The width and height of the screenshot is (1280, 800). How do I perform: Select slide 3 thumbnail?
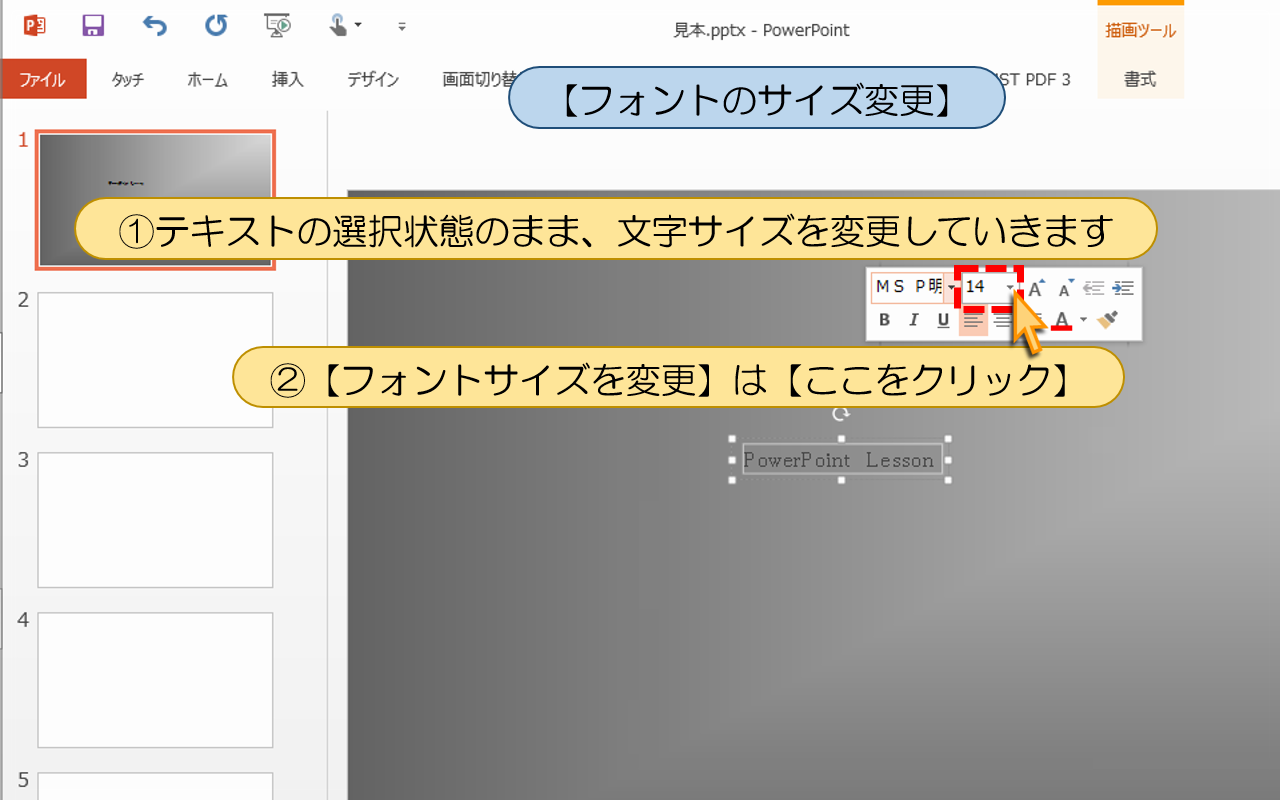pos(155,520)
